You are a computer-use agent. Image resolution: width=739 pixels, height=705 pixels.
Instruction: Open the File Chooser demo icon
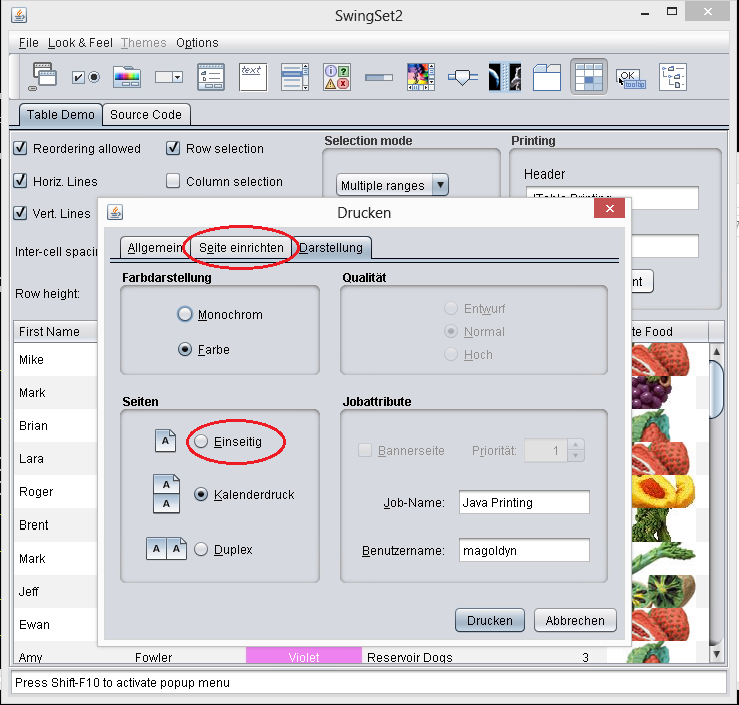211,76
